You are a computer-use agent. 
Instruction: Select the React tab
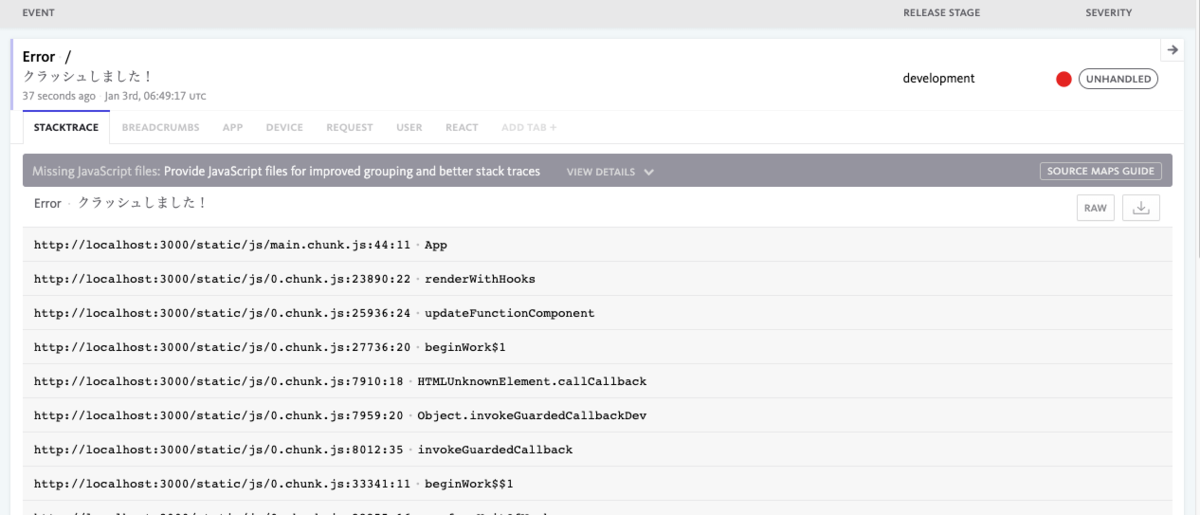462,128
